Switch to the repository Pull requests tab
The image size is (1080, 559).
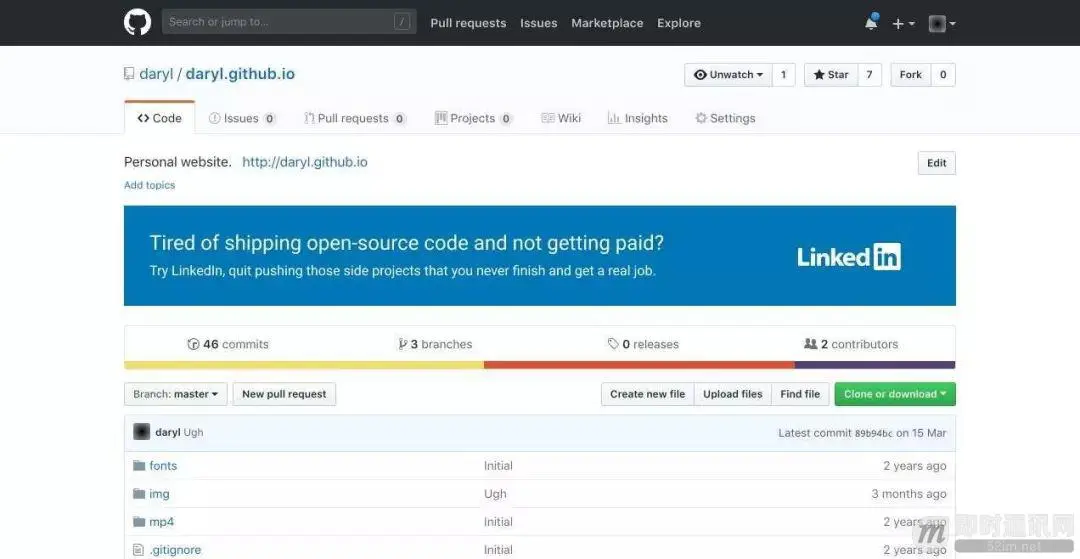[x=355, y=118]
